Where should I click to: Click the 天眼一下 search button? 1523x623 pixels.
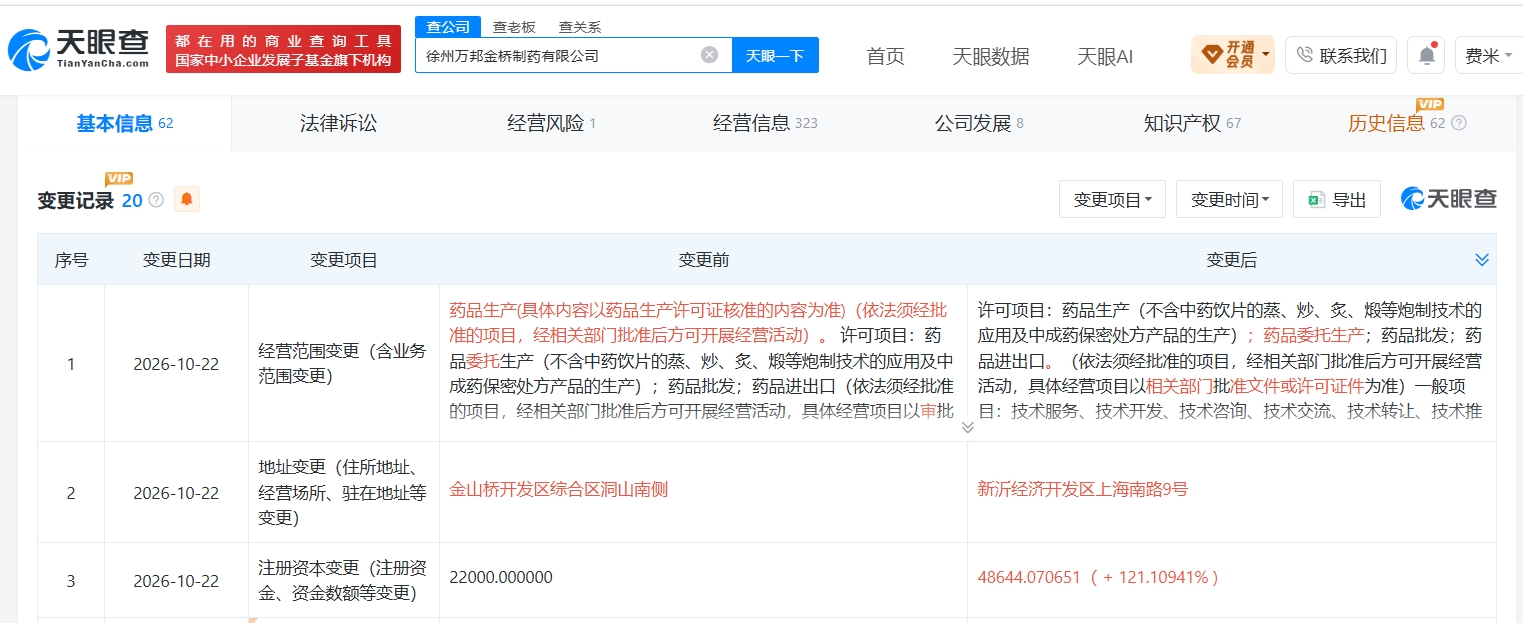[x=775, y=55]
